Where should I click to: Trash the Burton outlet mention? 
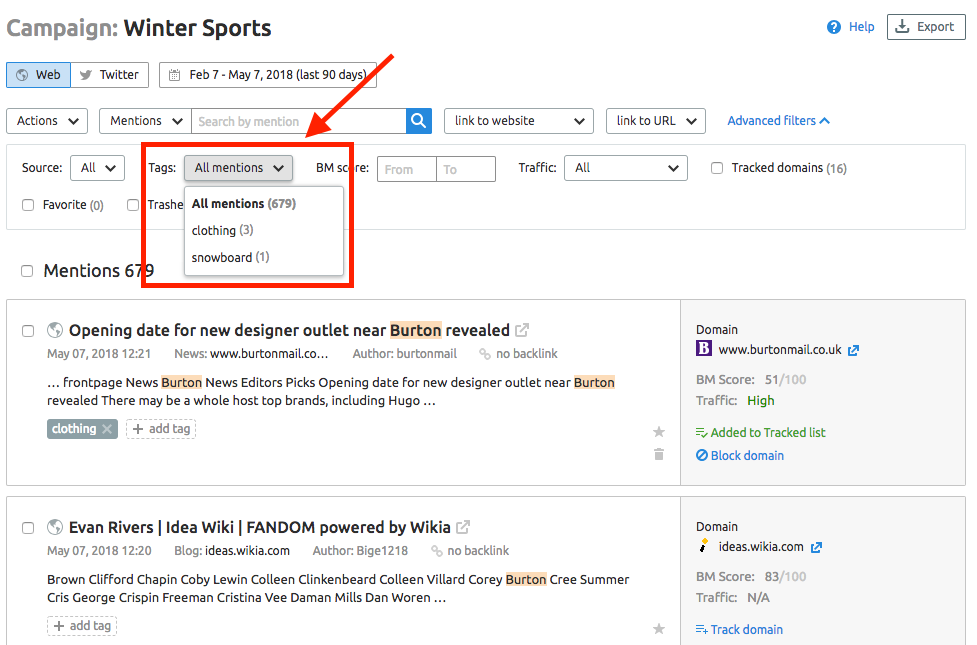coord(659,454)
